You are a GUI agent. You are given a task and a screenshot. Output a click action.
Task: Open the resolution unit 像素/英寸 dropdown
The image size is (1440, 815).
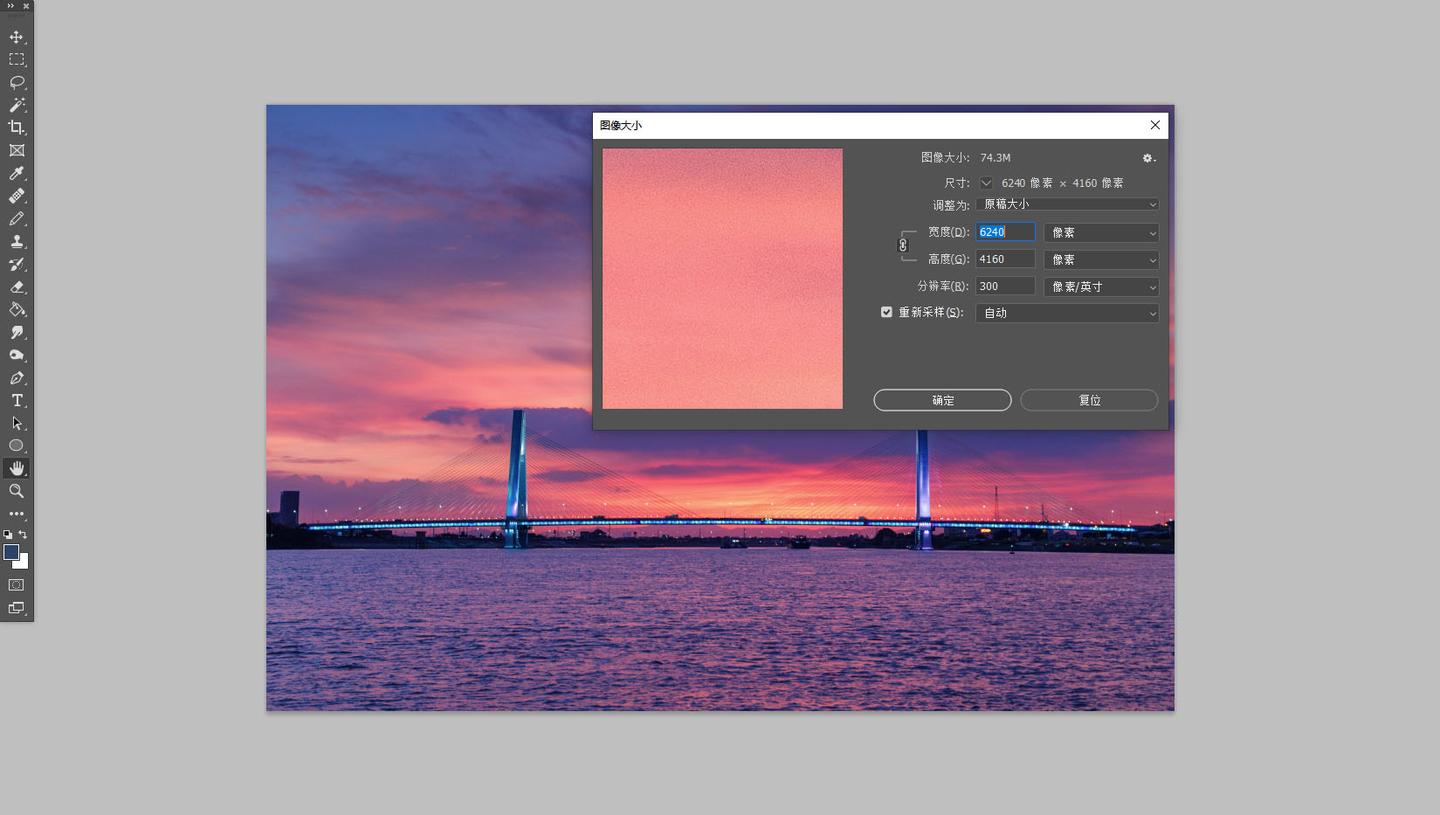pos(1100,286)
